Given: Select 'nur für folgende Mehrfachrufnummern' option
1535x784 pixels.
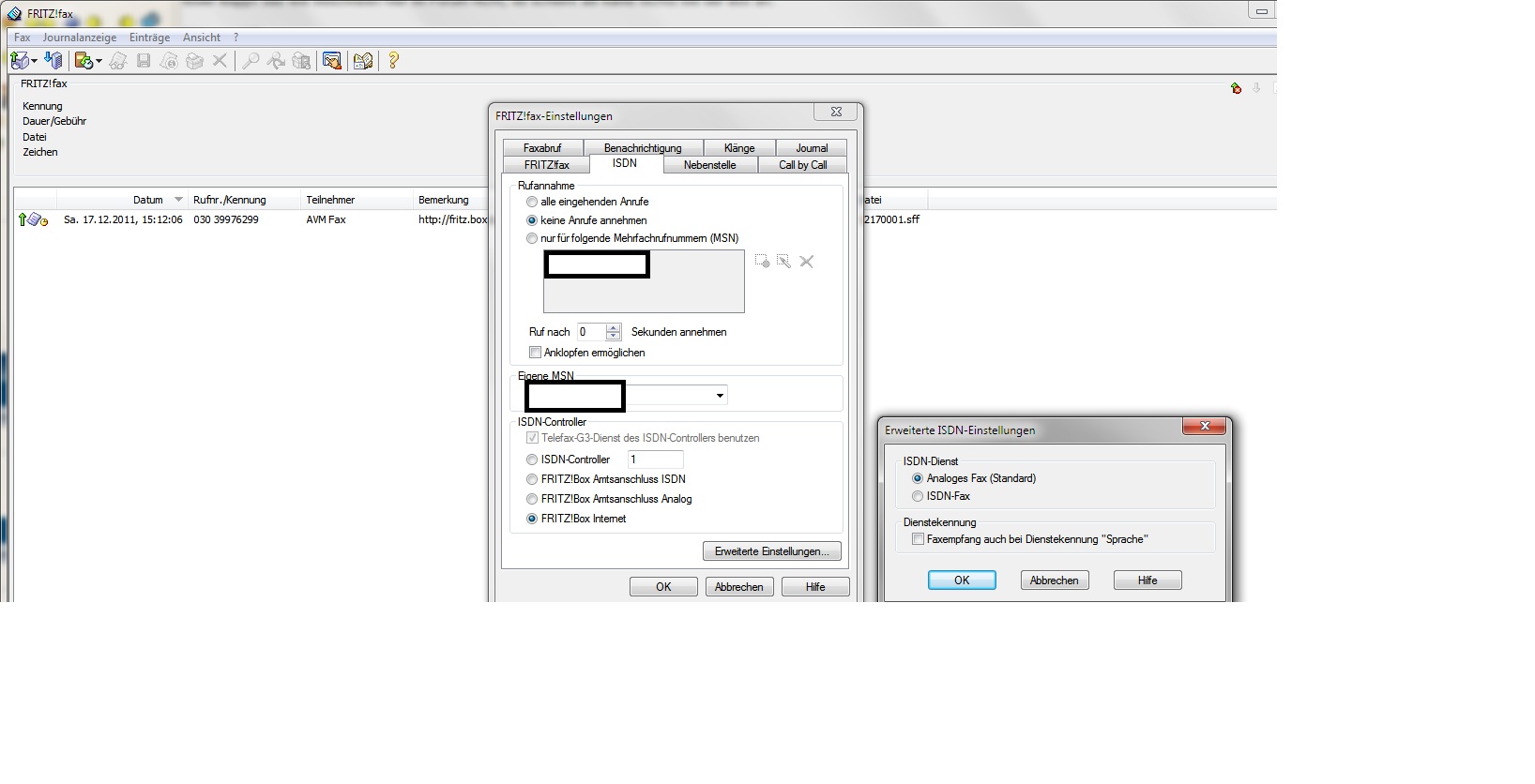Looking at the screenshot, I should (x=532, y=238).
